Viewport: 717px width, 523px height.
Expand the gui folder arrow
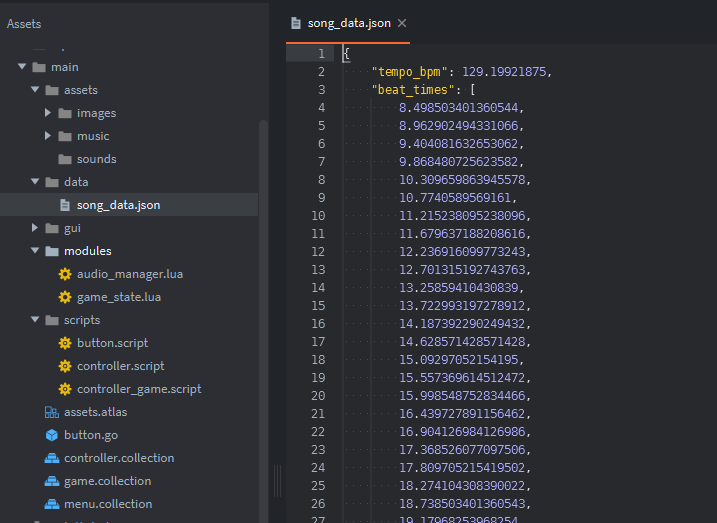35,228
